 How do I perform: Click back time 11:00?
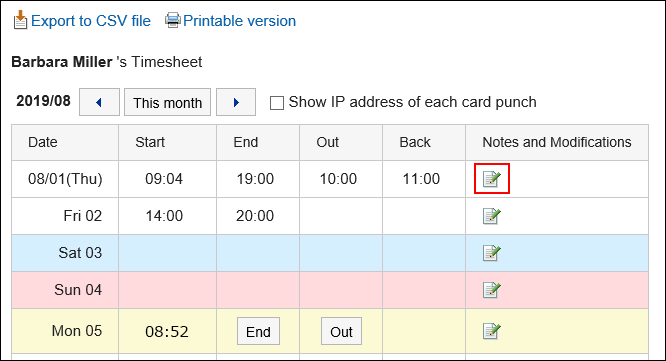pos(421,179)
